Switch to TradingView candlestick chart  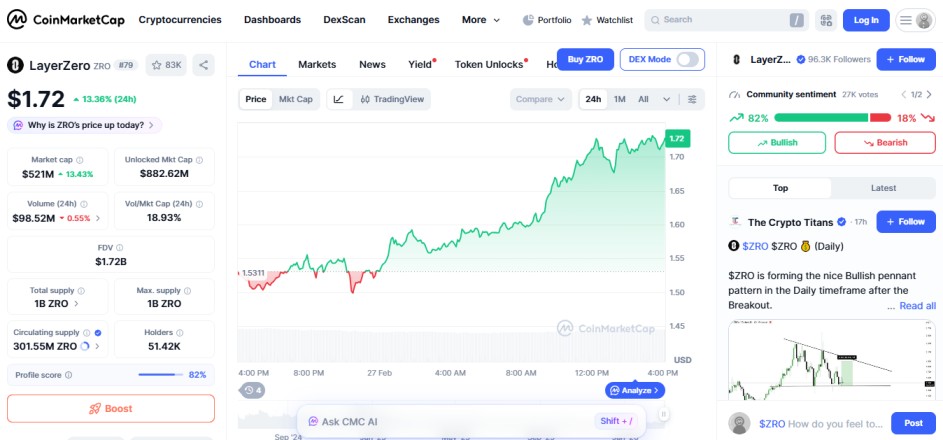pos(392,99)
